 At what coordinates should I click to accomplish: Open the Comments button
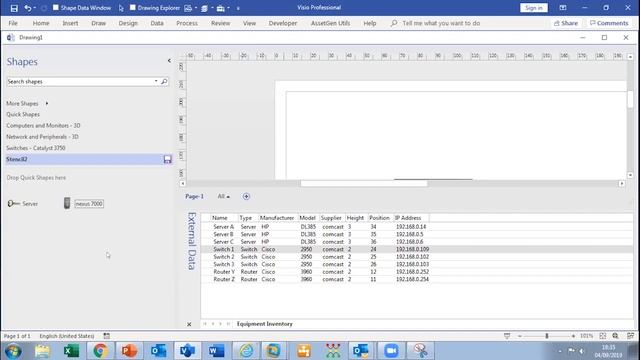tap(609, 23)
